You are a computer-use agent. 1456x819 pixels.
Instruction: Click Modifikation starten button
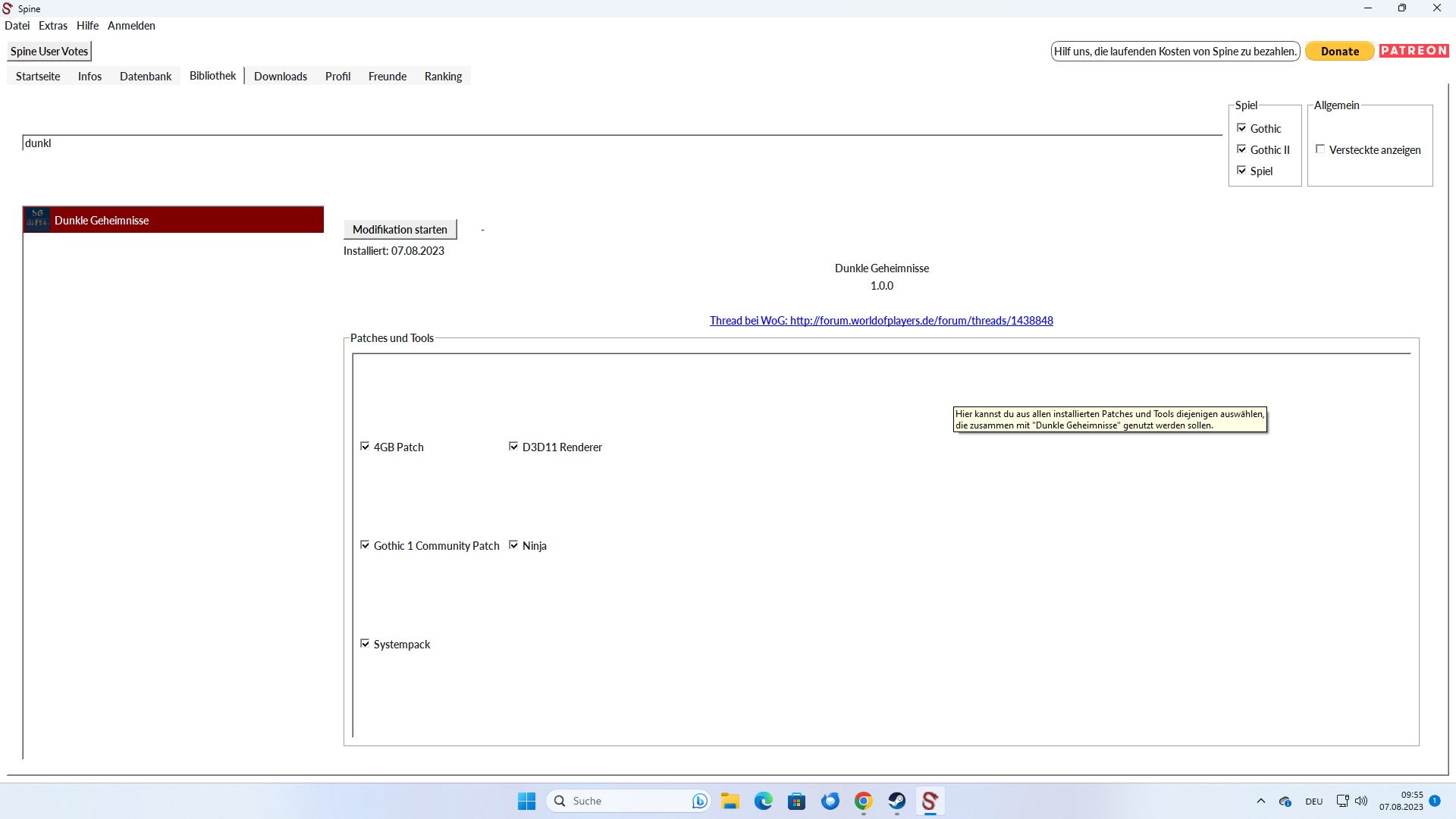click(400, 230)
